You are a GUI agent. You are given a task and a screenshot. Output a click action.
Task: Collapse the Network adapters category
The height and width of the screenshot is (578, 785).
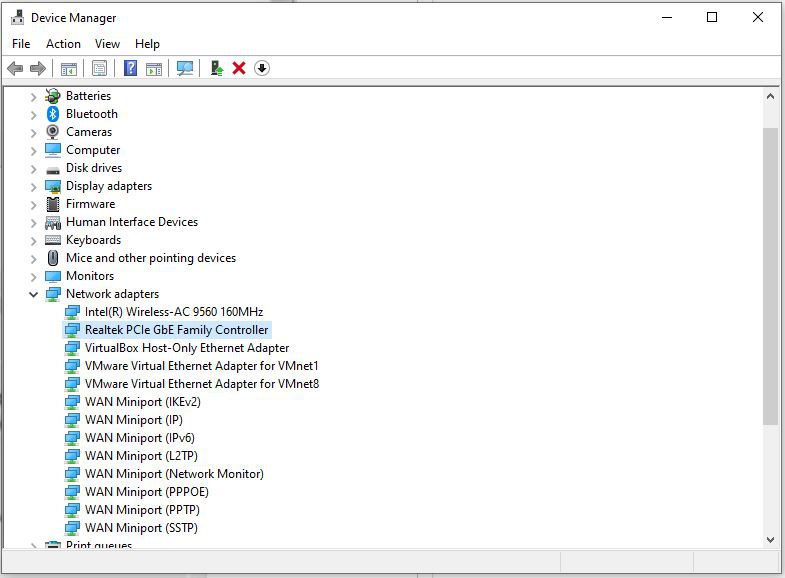[33, 294]
